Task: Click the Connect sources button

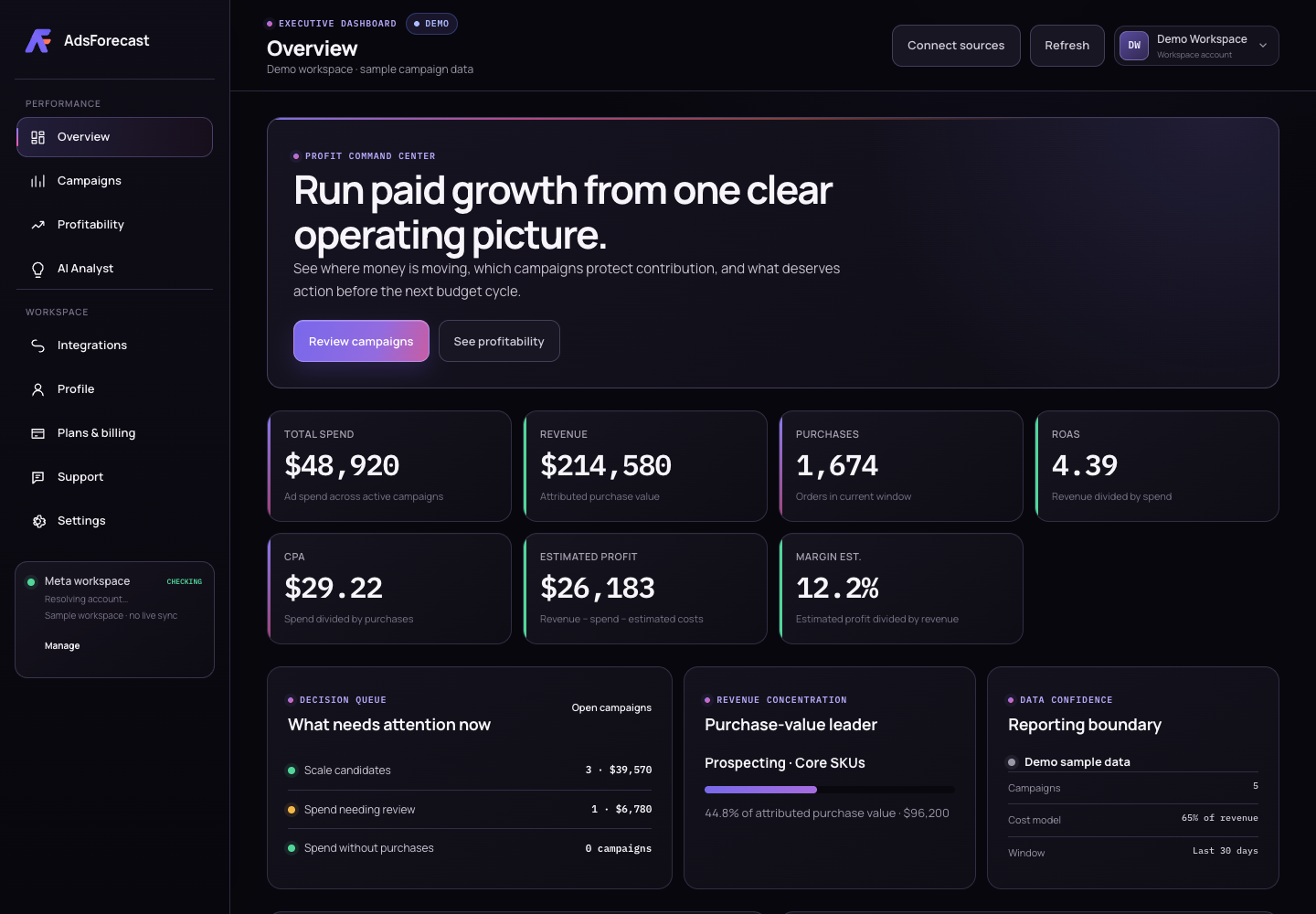Action: 956,46
